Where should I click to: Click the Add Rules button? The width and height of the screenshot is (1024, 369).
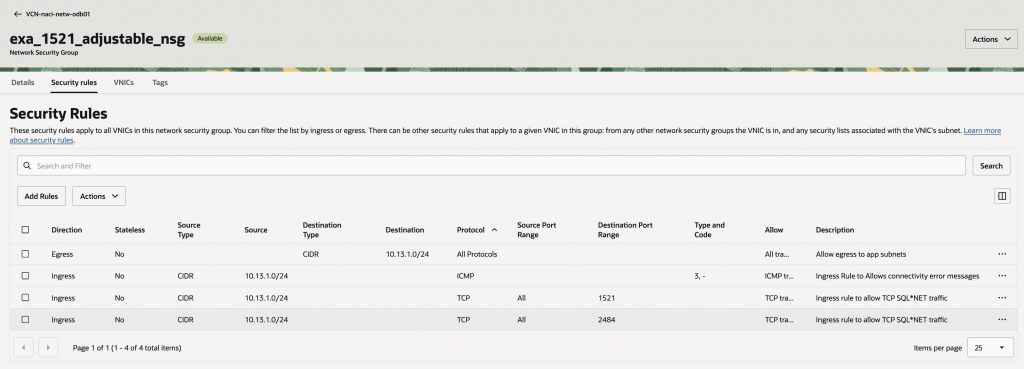coord(41,196)
